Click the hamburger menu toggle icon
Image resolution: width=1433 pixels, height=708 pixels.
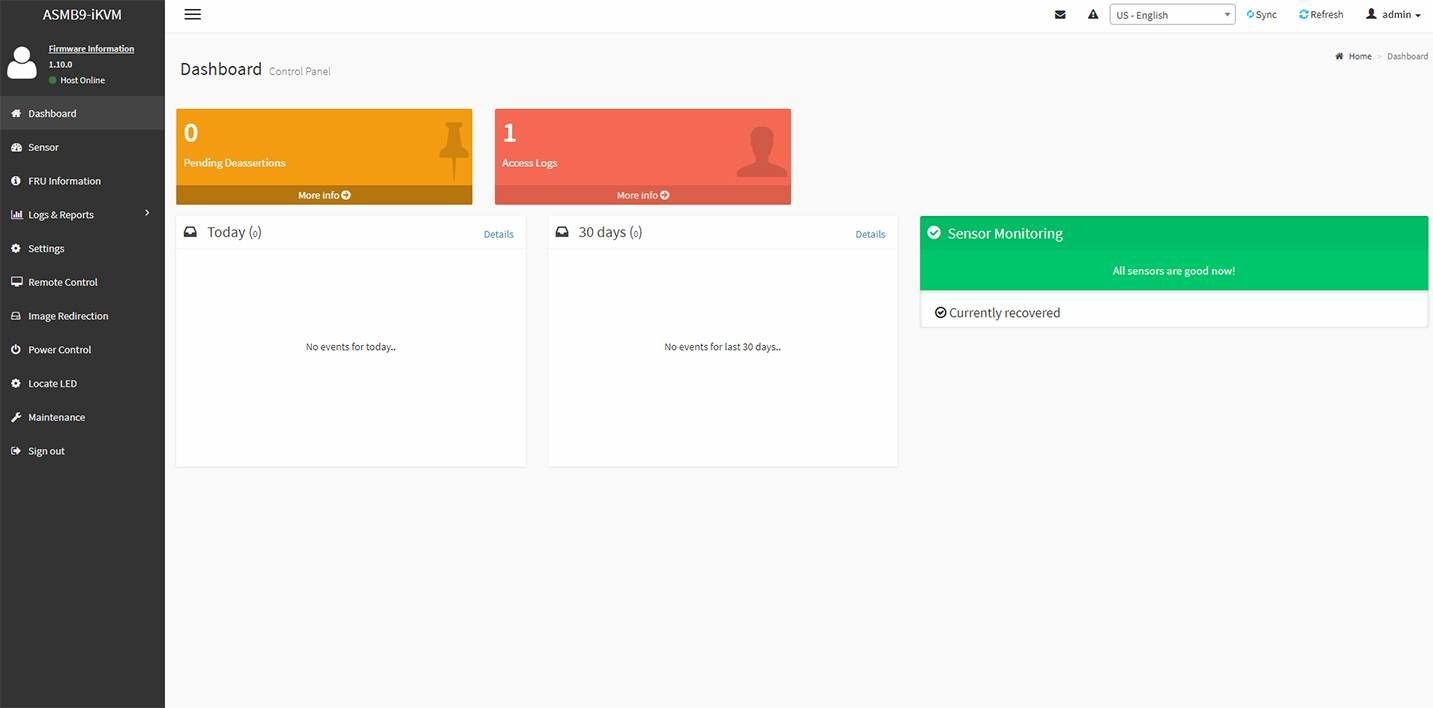pyautogui.click(x=193, y=14)
